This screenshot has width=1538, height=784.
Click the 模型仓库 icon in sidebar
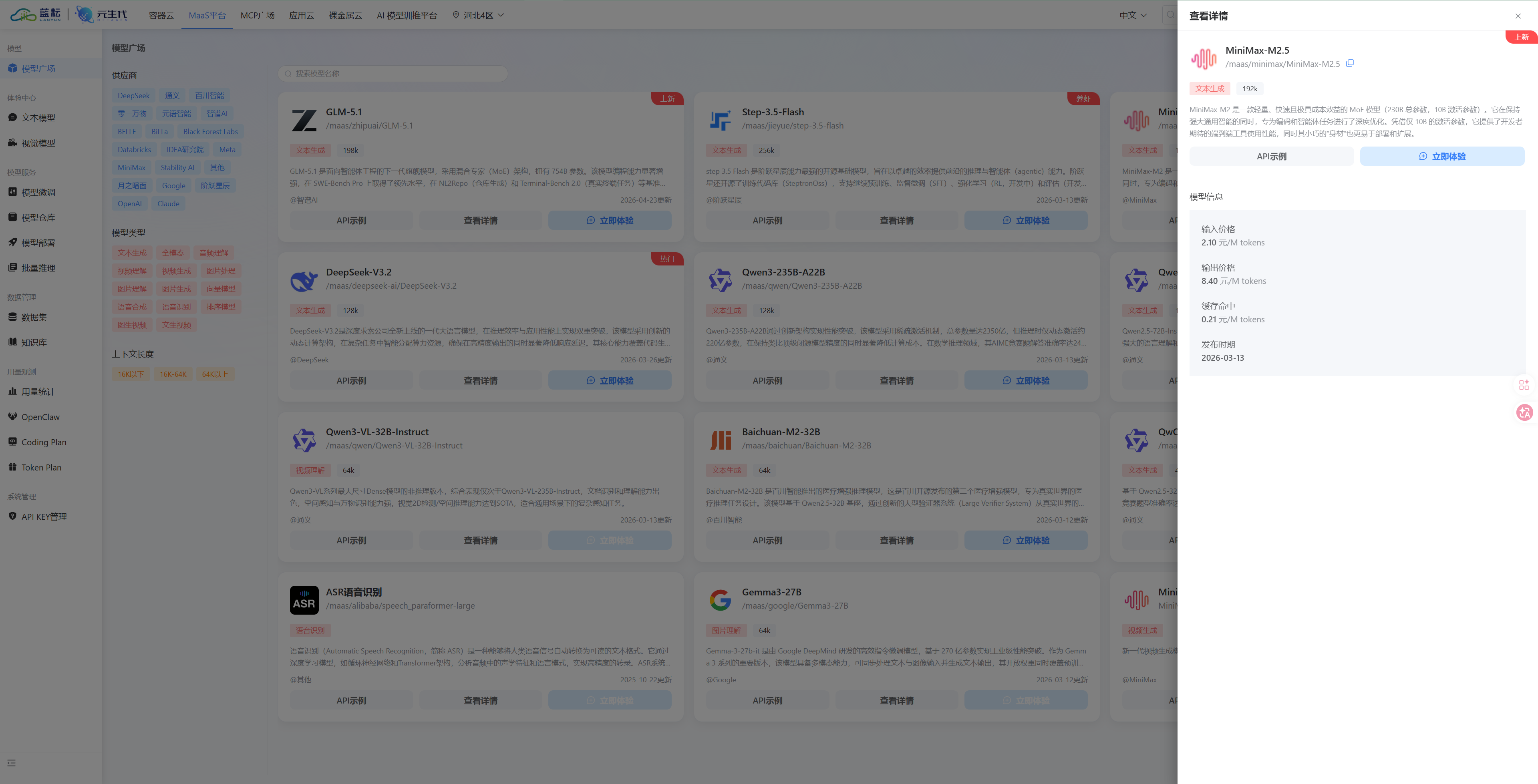point(12,217)
